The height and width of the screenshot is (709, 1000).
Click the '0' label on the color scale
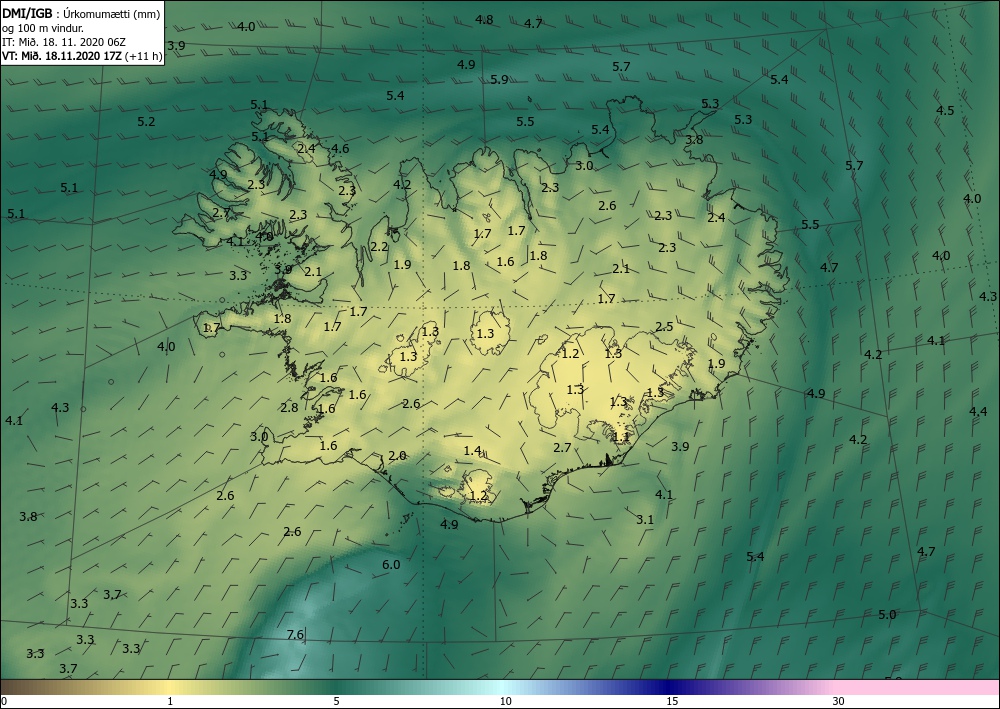[4, 701]
